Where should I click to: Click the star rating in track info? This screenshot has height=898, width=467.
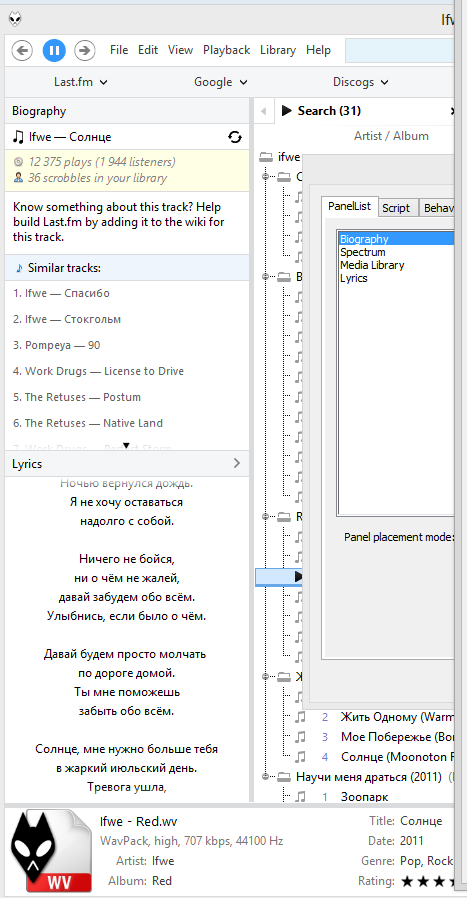tap(428, 881)
